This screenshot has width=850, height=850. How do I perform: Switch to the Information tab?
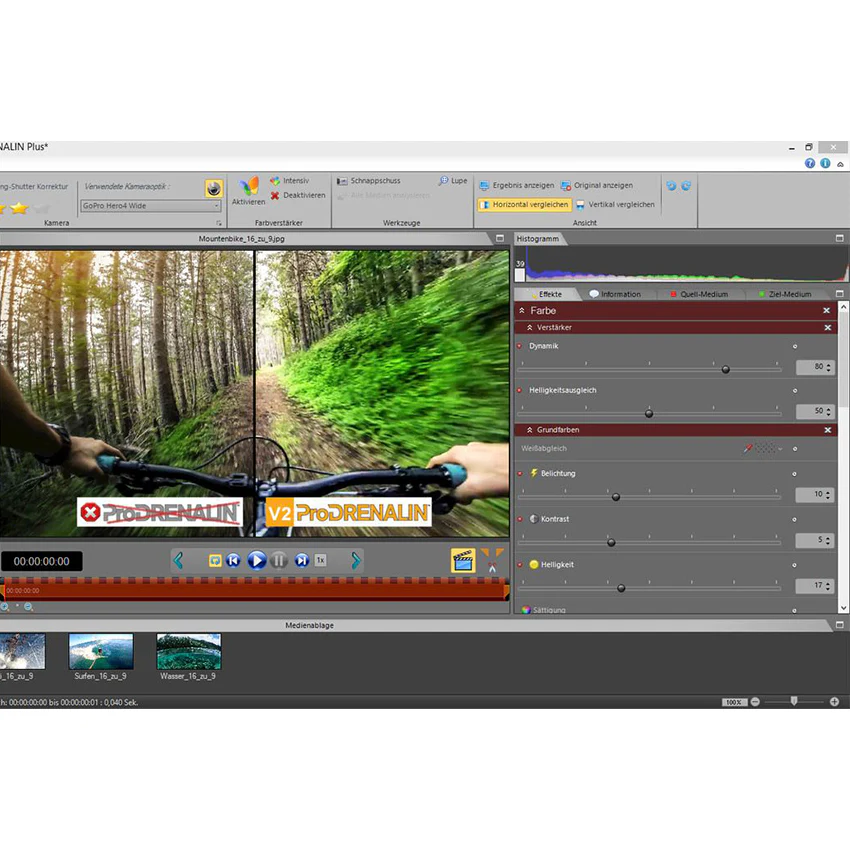pos(615,294)
